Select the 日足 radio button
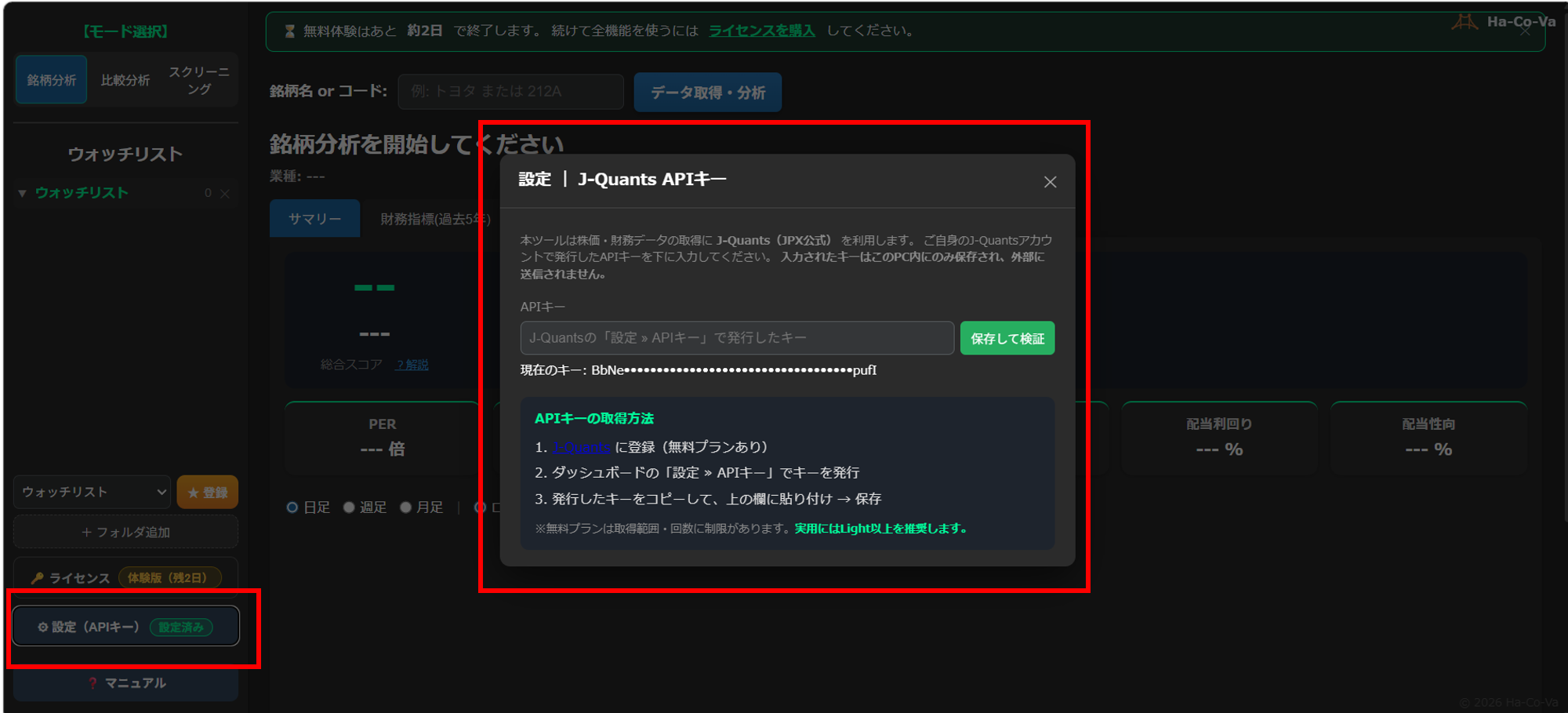Screen dimensions: 1568x713 (292, 507)
